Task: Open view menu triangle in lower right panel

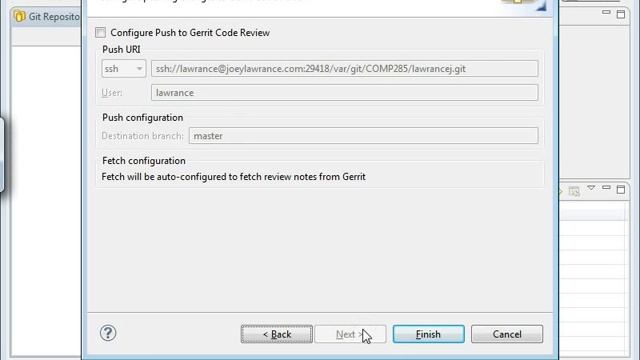Action: [x=591, y=188]
